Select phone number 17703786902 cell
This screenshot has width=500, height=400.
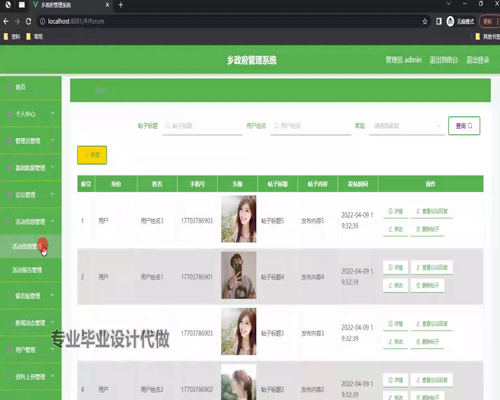point(197,390)
